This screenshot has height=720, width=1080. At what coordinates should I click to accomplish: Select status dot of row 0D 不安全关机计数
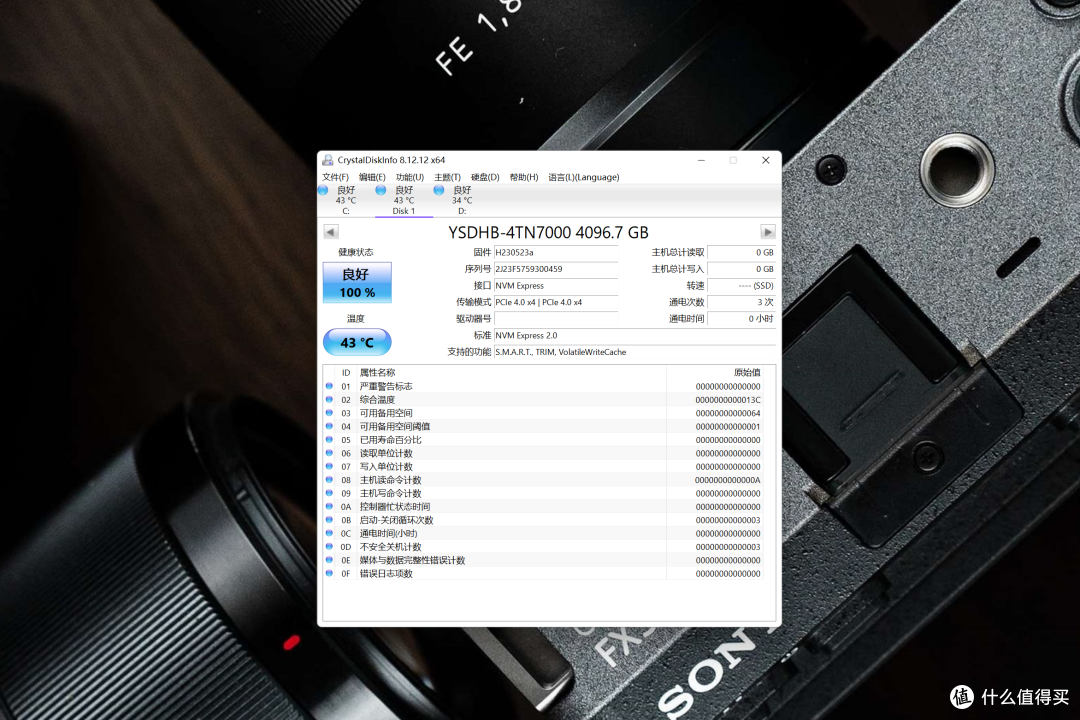(329, 547)
